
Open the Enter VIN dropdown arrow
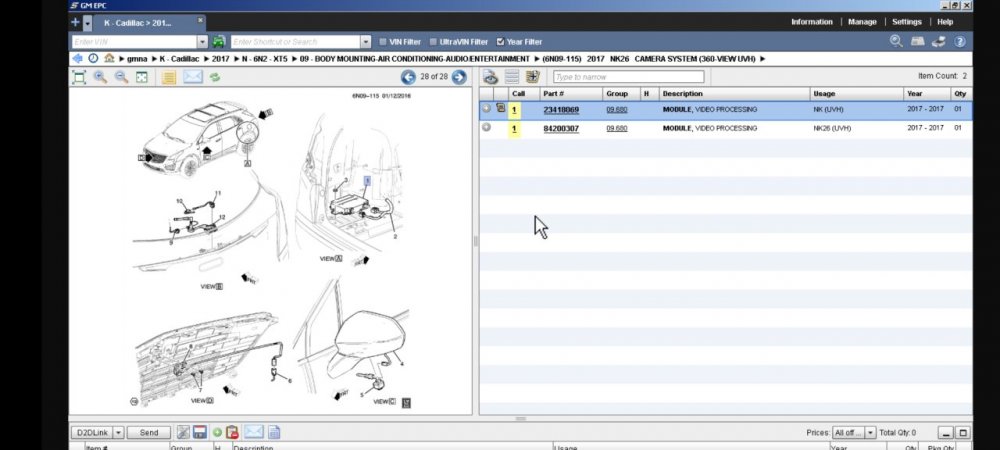coord(202,41)
